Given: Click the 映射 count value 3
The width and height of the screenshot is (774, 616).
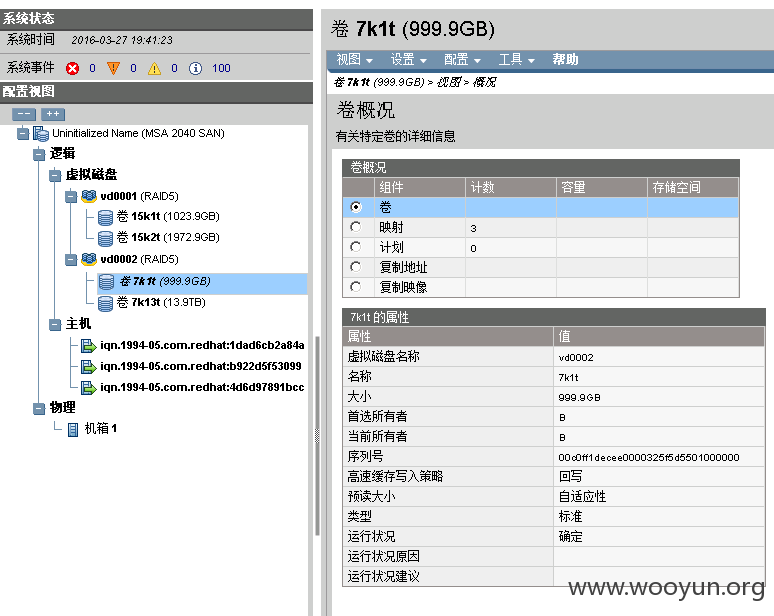Looking at the screenshot, I should pyautogui.click(x=473, y=229).
